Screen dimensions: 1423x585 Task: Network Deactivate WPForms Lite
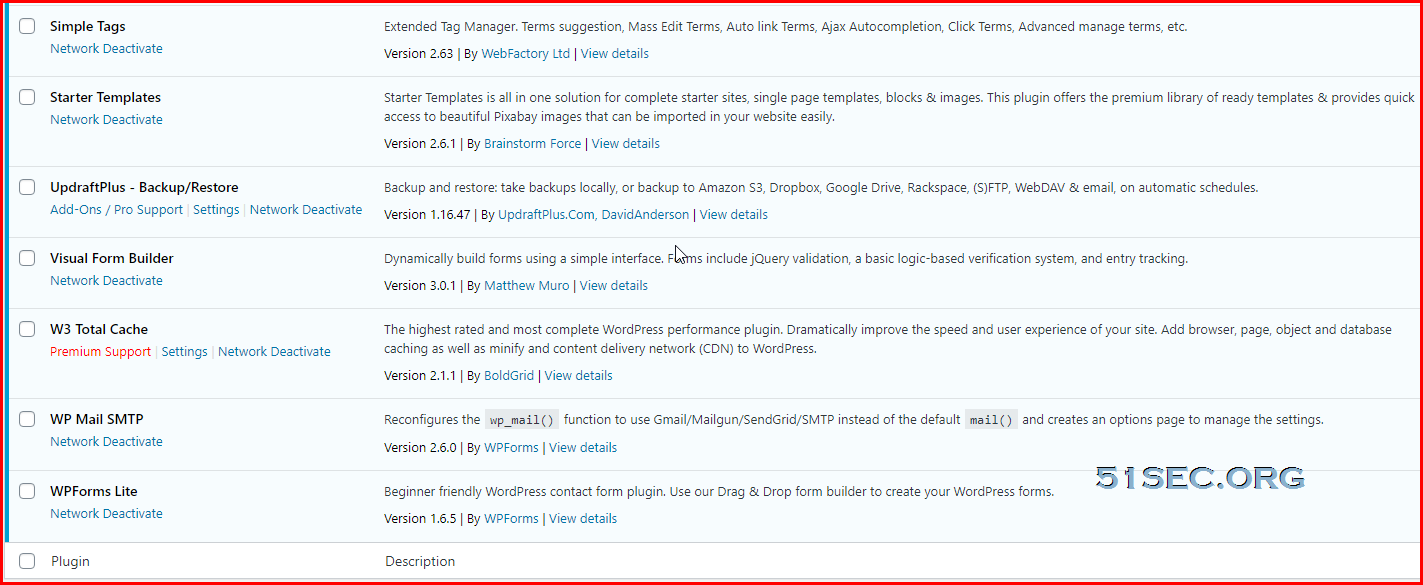point(106,513)
